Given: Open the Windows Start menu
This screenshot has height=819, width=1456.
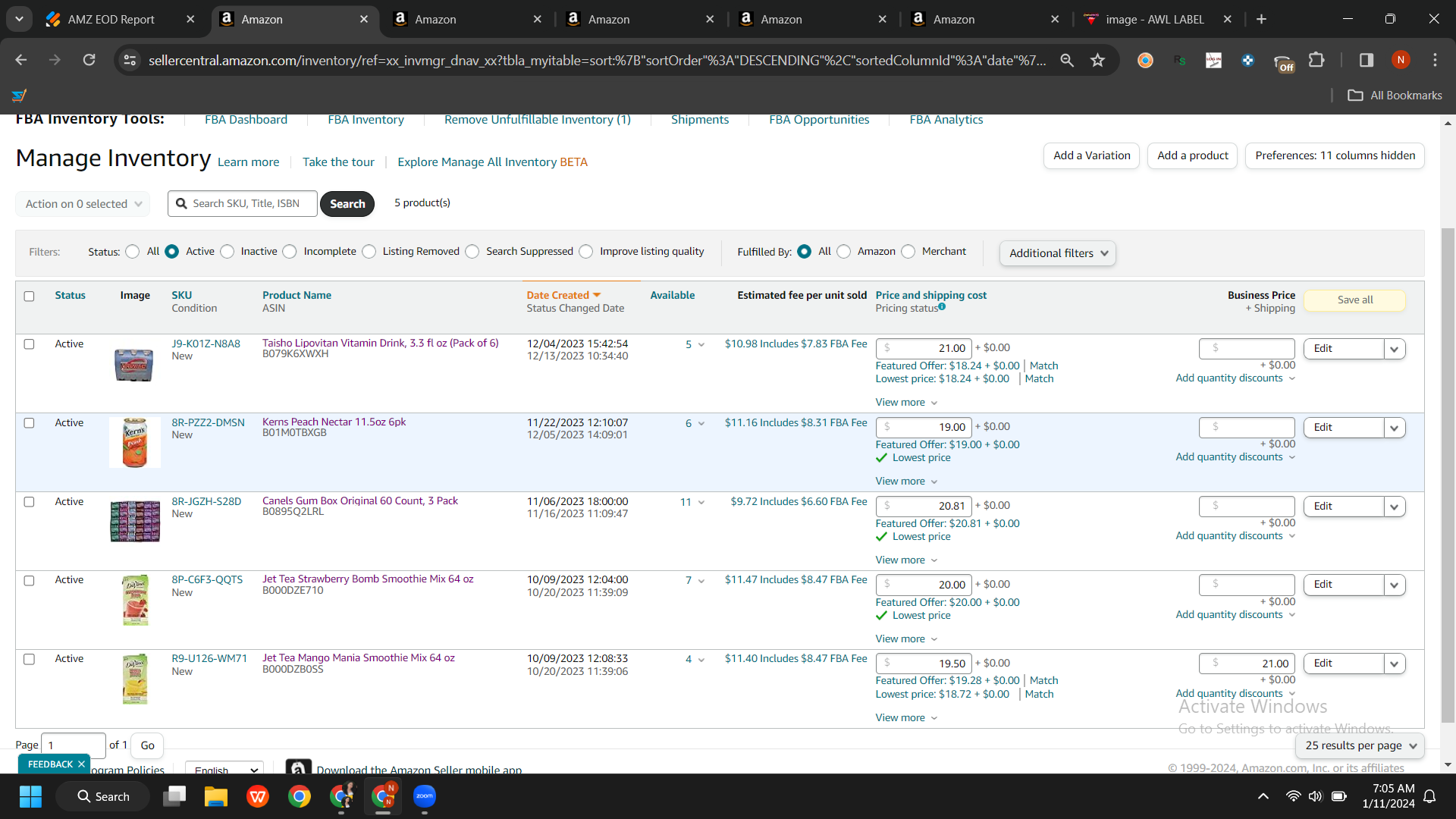Looking at the screenshot, I should pyautogui.click(x=31, y=796).
